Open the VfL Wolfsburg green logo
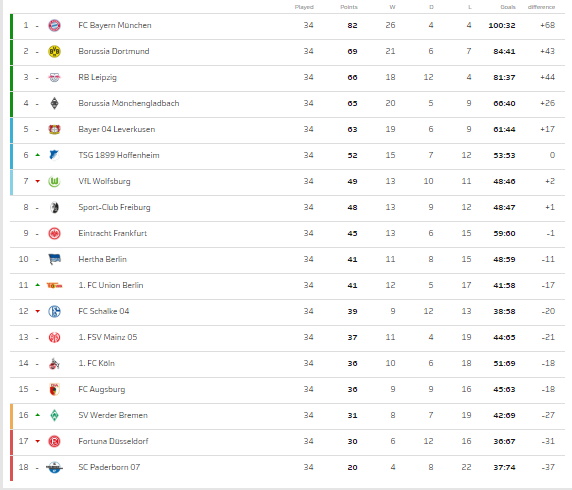Viewport: 572px width, 490px height. pos(54,181)
